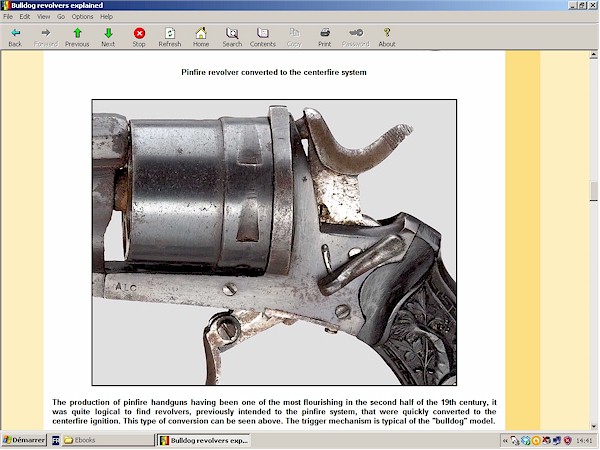Go back with the Back arrow
This screenshot has width=600, height=450.
tap(15, 38)
